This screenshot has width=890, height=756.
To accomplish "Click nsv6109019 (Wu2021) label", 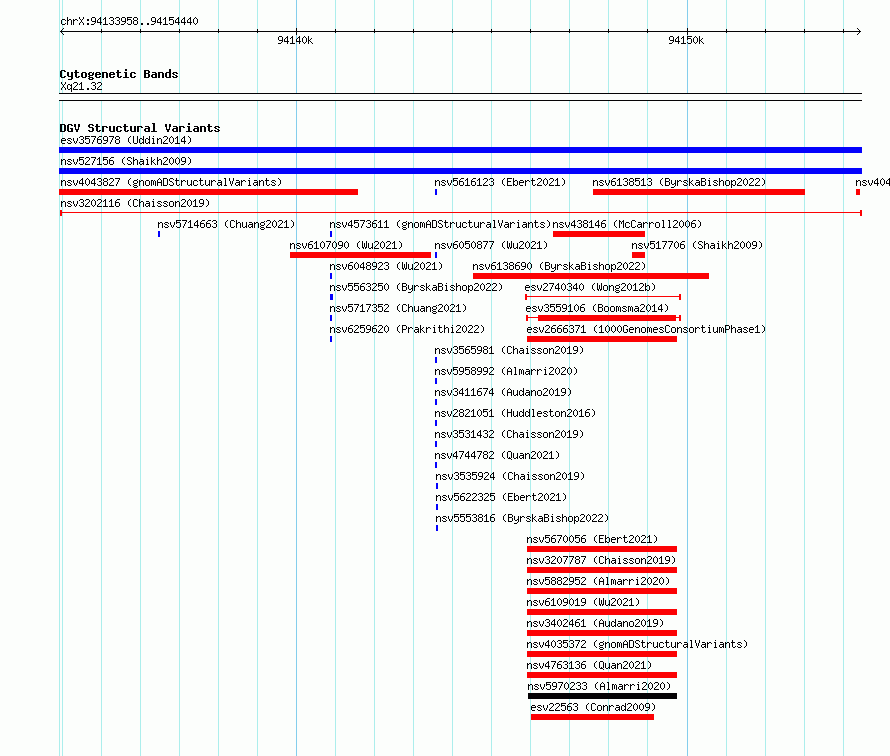I will pos(583,602).
